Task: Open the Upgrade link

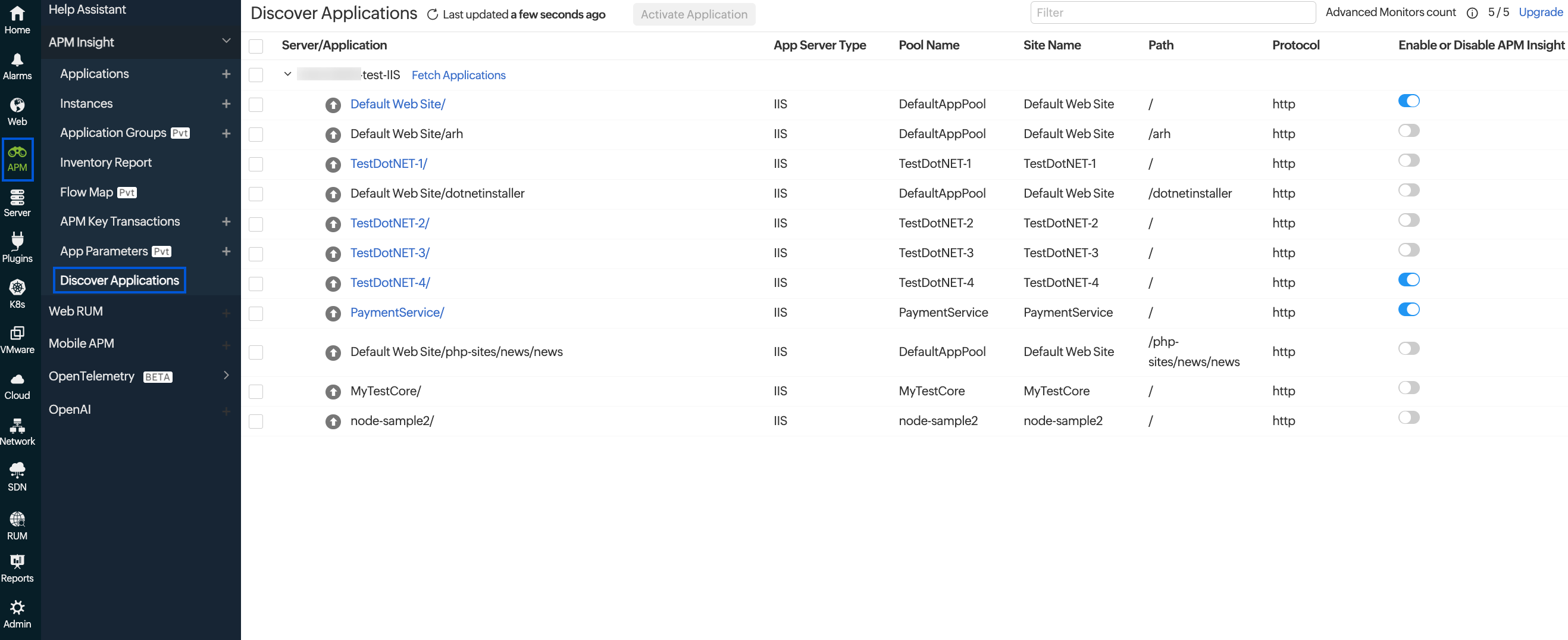Action: [1539, 12]
